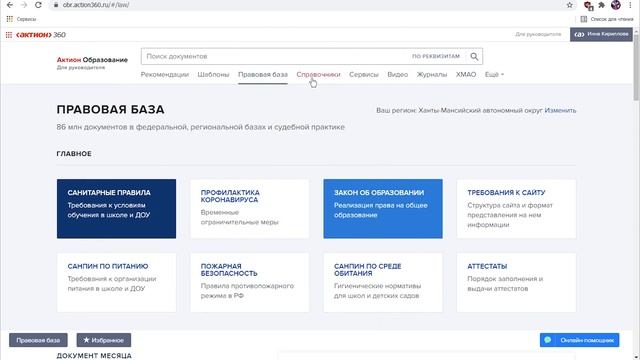Open the reading list icon
This screenshot has height=360, width=640.
tap(584, 19)
